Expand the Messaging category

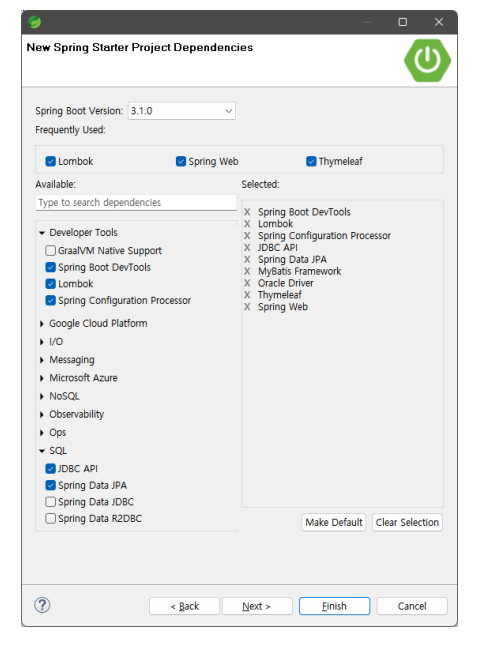click(42, 360)
